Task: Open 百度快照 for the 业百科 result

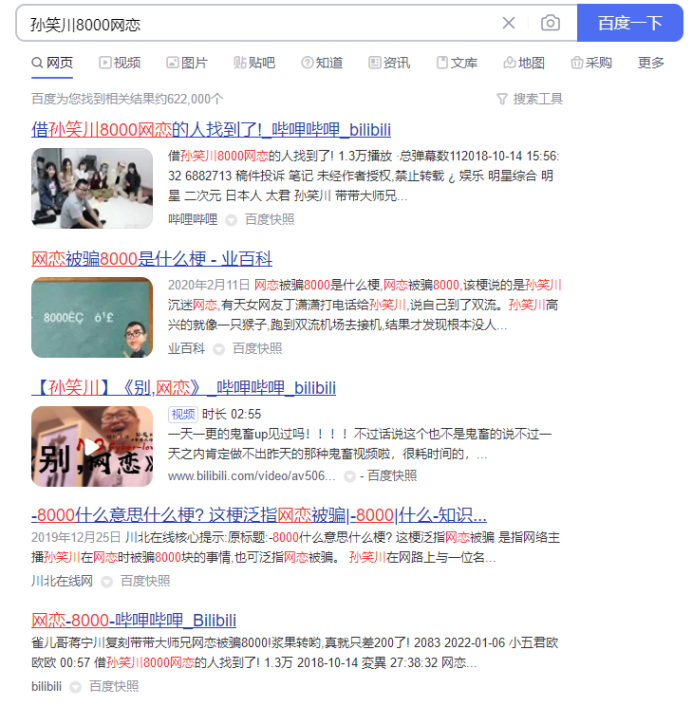Action: click(257, 349)
